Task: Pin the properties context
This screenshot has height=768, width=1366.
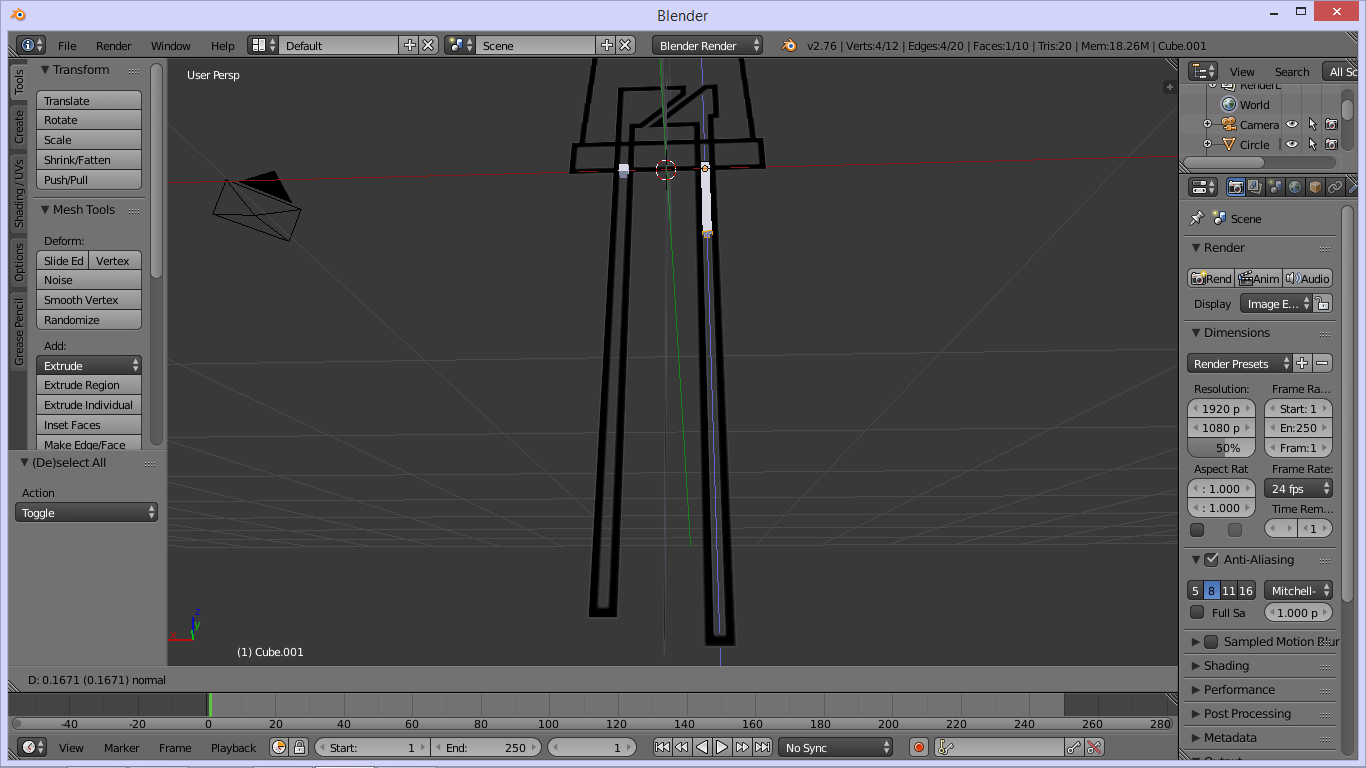Action: [x=1196, y=218]
